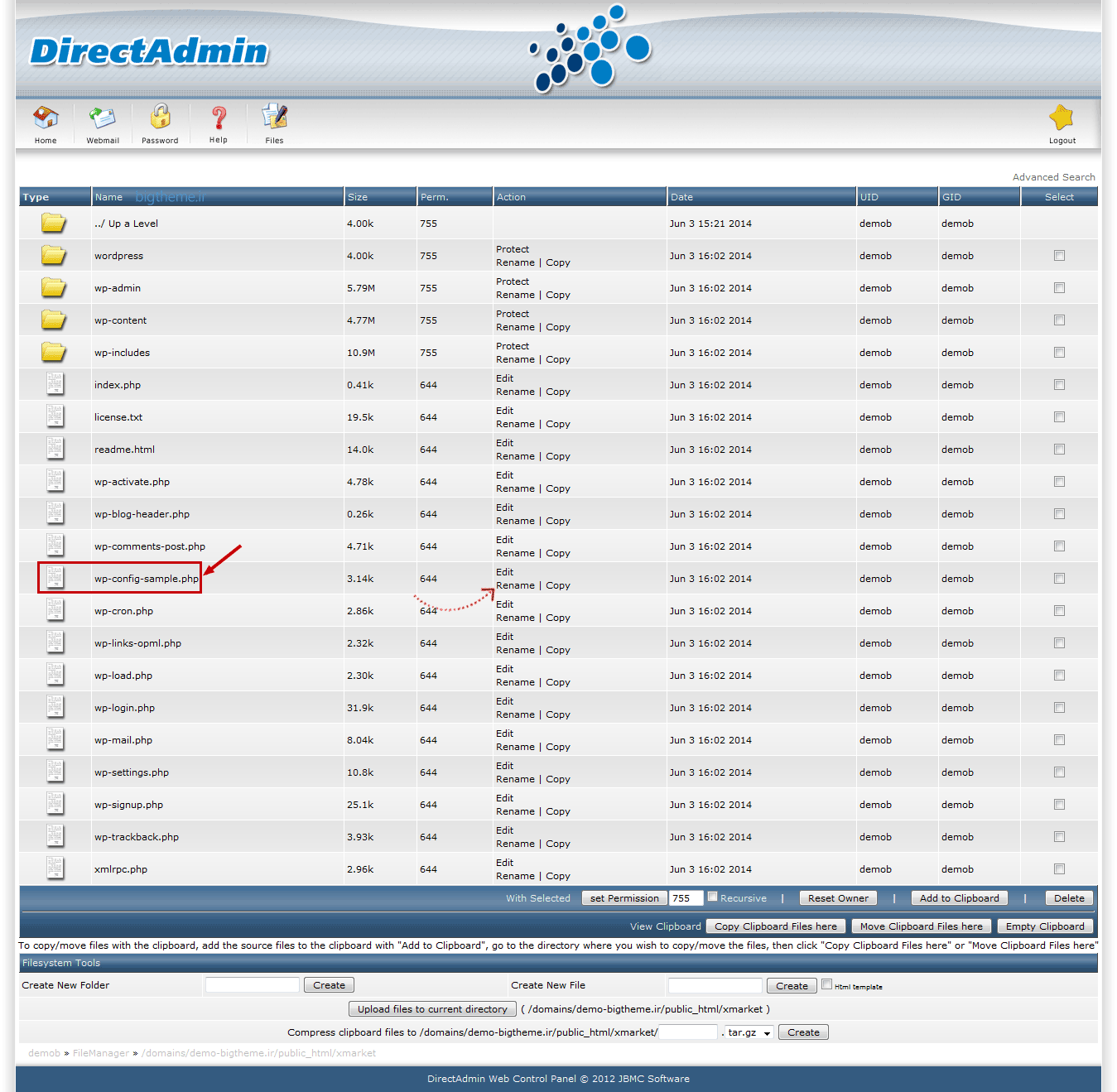Focus the compressed archive name field
The width and height of the screenshot is (1117, 1092).
coord(687,1032)
